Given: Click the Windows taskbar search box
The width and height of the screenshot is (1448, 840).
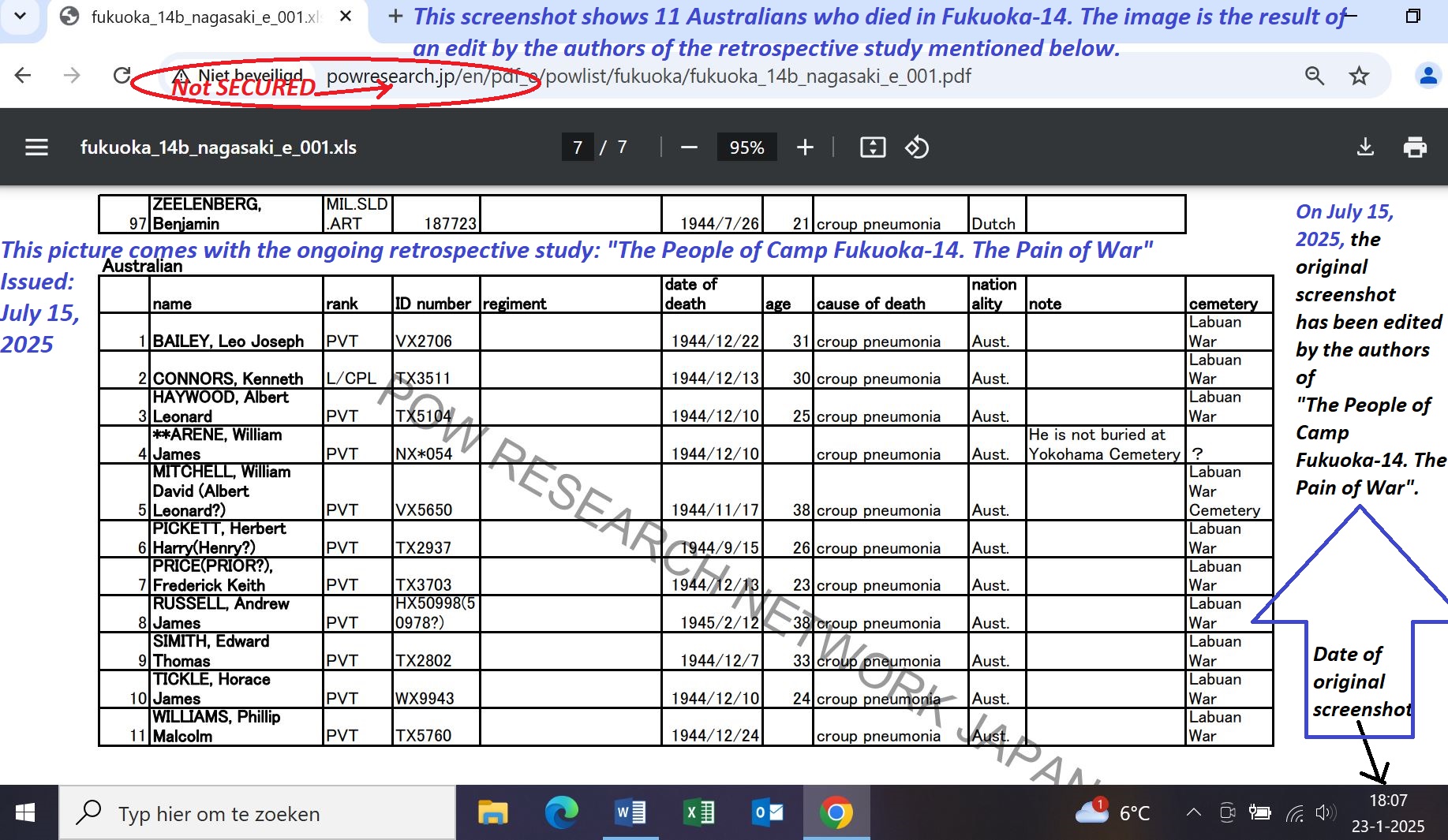Looking at the screenshot, I should coord(258,813).
